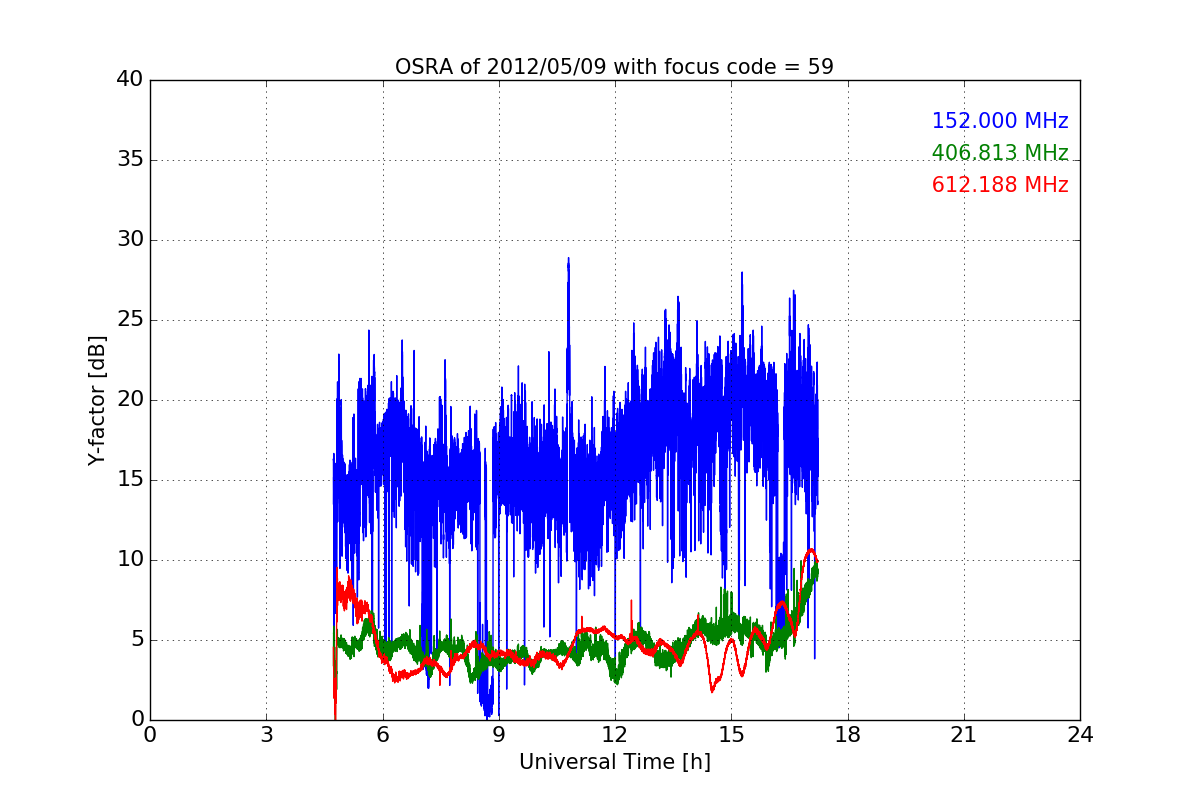Click the x-axis tick label 18

click(x=847, y=735)
